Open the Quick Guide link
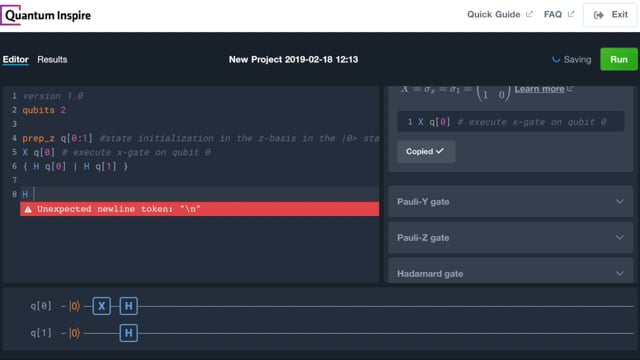Viewport: 640px width, 360px height. [493, 14]
